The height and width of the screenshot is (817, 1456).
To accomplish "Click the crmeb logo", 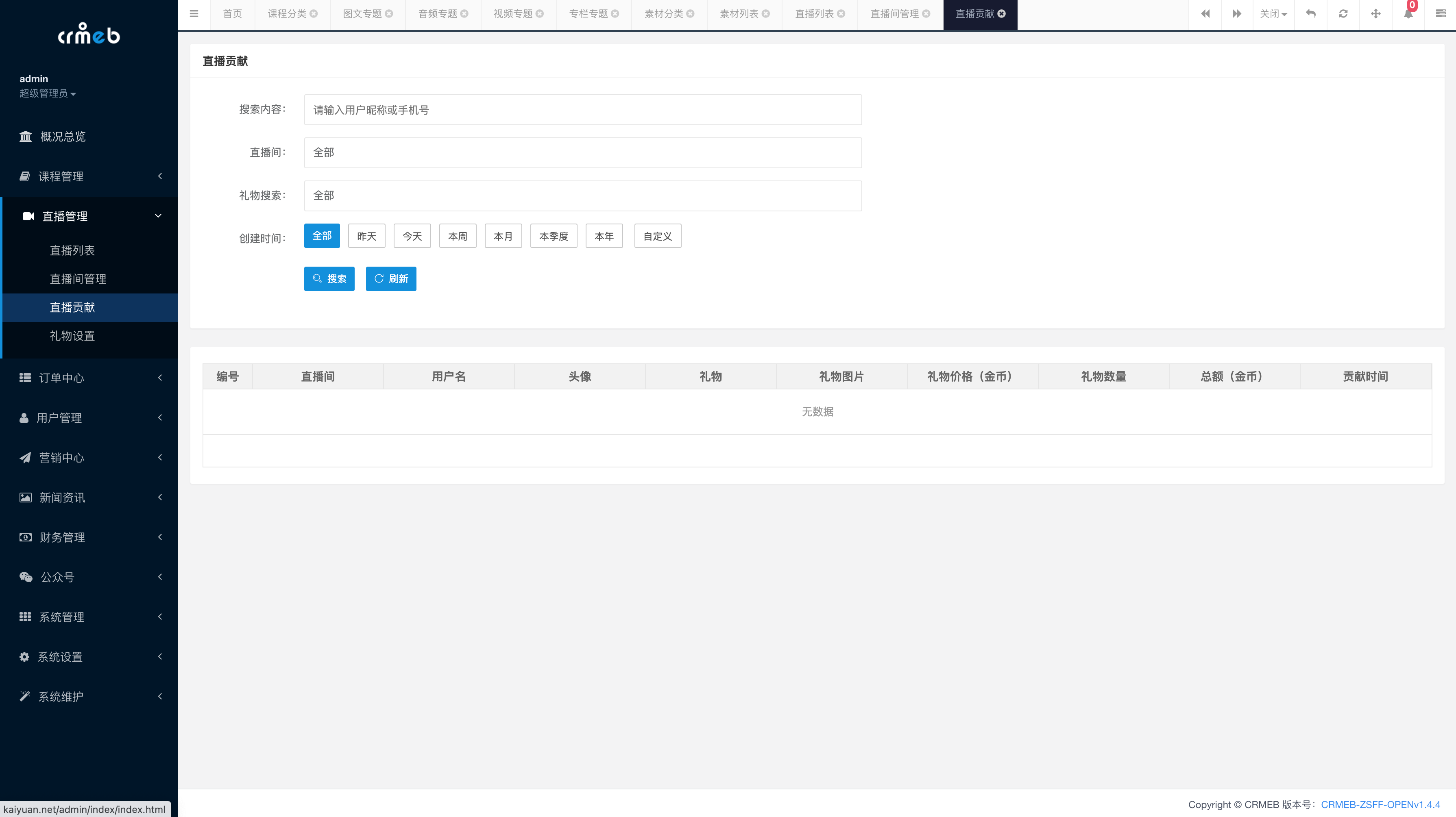I will (x=89, y=34).
